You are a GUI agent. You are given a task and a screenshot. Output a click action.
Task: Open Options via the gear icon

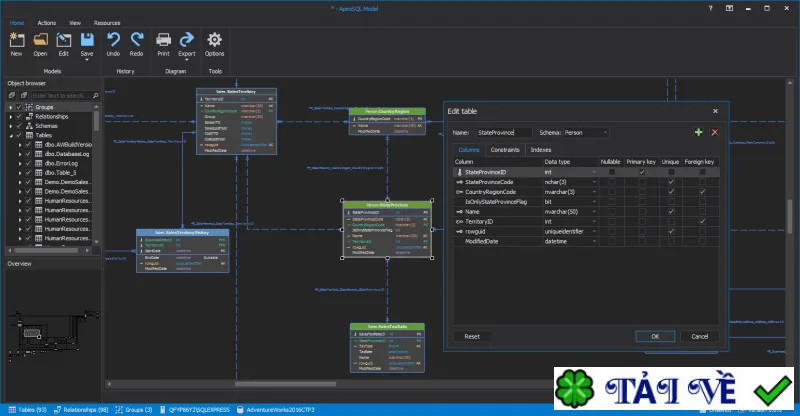(214, 40)
